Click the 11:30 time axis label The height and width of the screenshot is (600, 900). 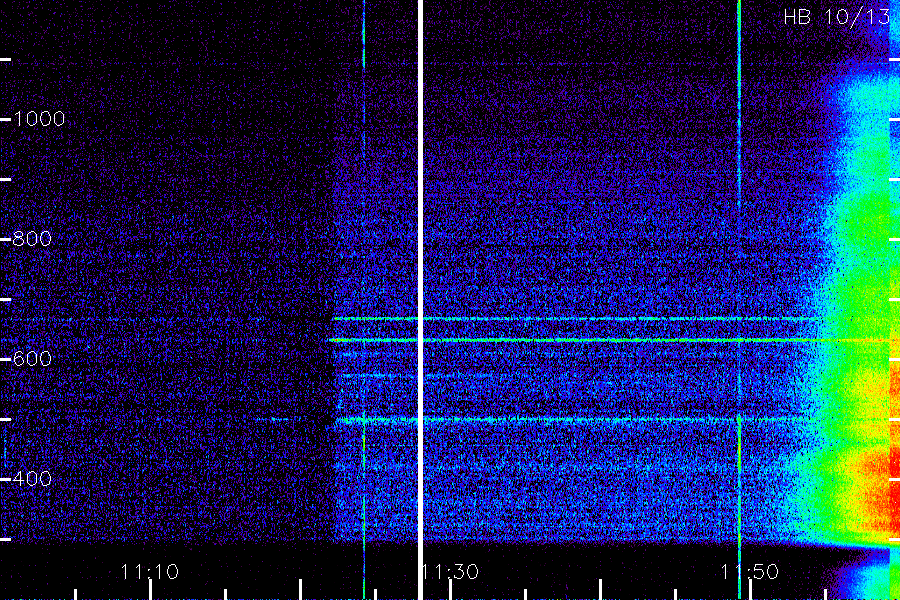click(452, 572)
